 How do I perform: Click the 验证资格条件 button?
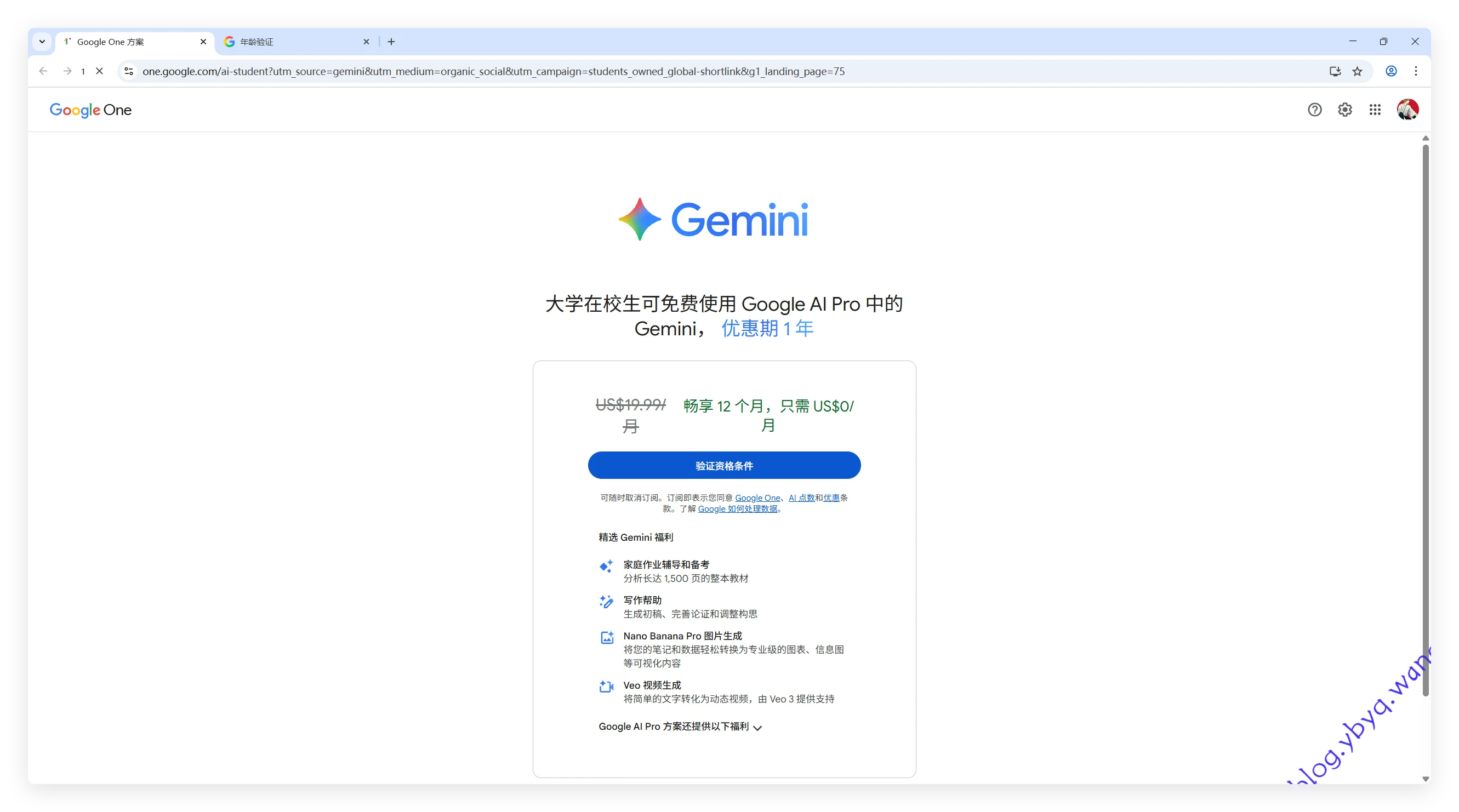point(724,466)
